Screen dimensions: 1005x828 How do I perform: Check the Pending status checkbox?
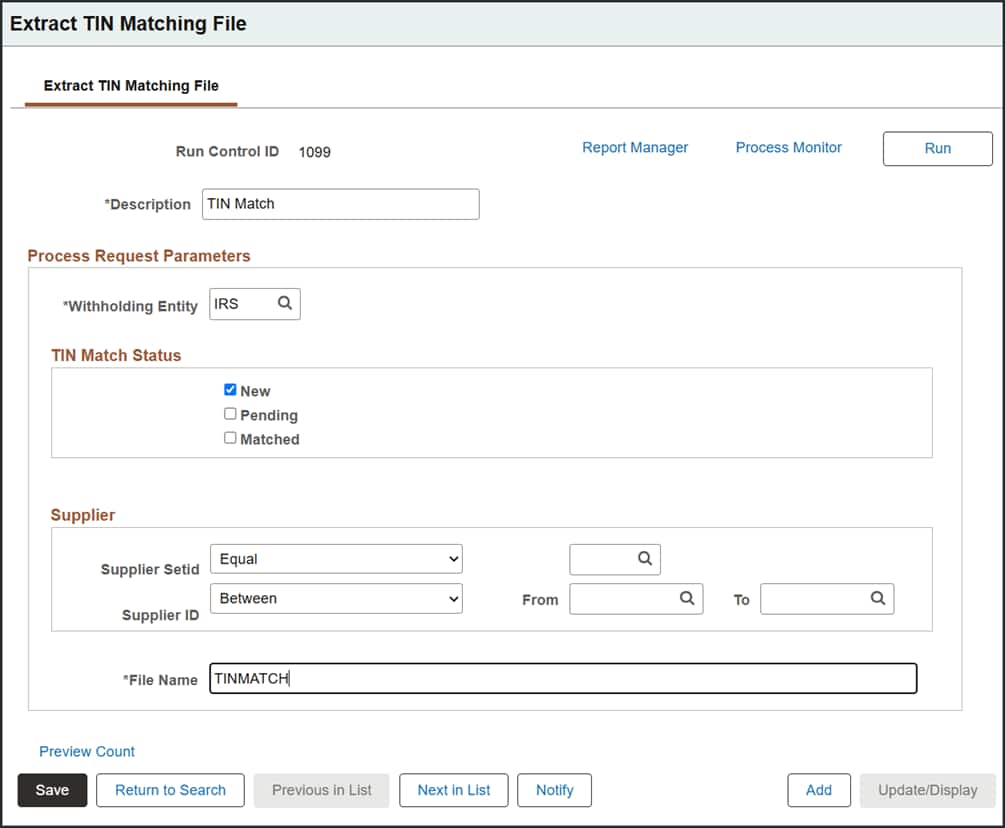[x=230, y=414]
